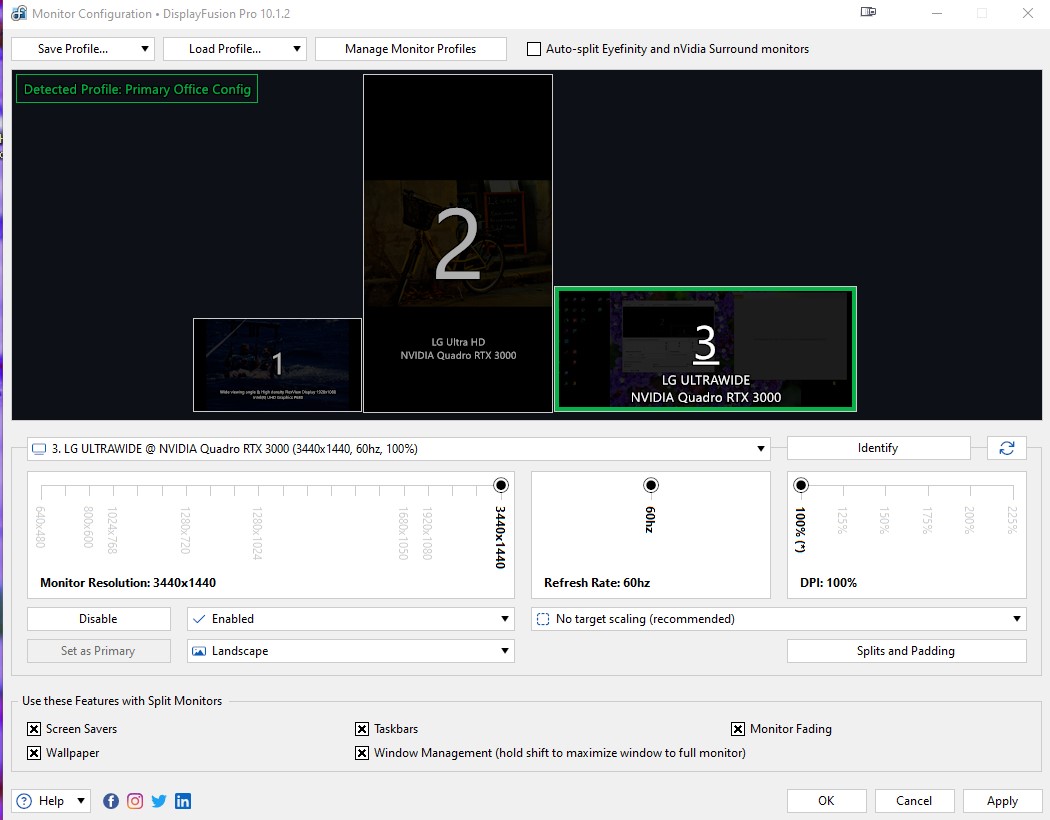Open the Instagram social icon link
The height and width of the screenshot is (820, 1050).
(135, 801)
